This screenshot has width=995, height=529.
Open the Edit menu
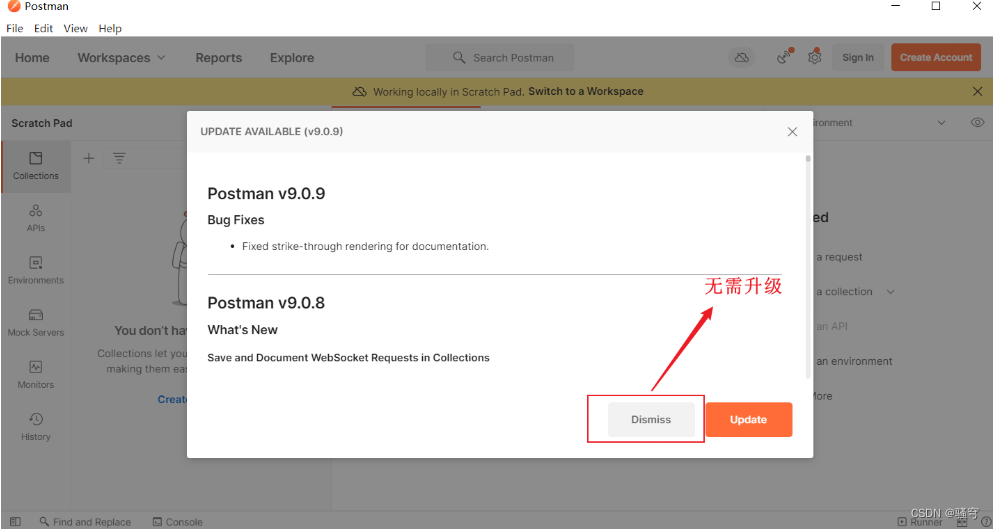click(43, 29)
